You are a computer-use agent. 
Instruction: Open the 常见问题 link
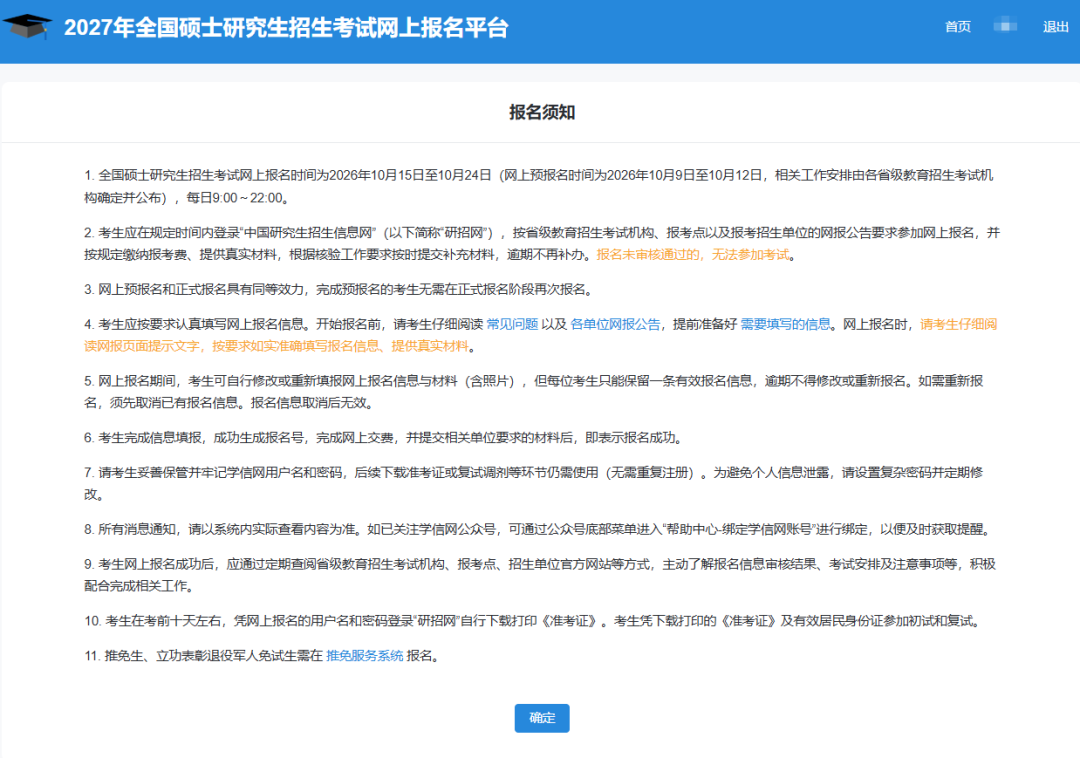[x=512, y=324]
